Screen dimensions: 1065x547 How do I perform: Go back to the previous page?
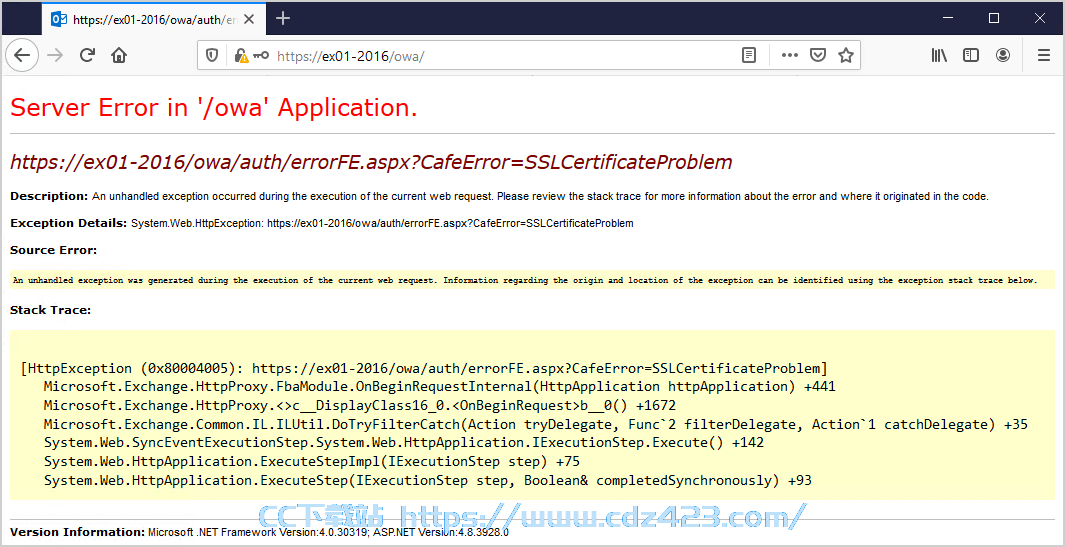(22, 56)
